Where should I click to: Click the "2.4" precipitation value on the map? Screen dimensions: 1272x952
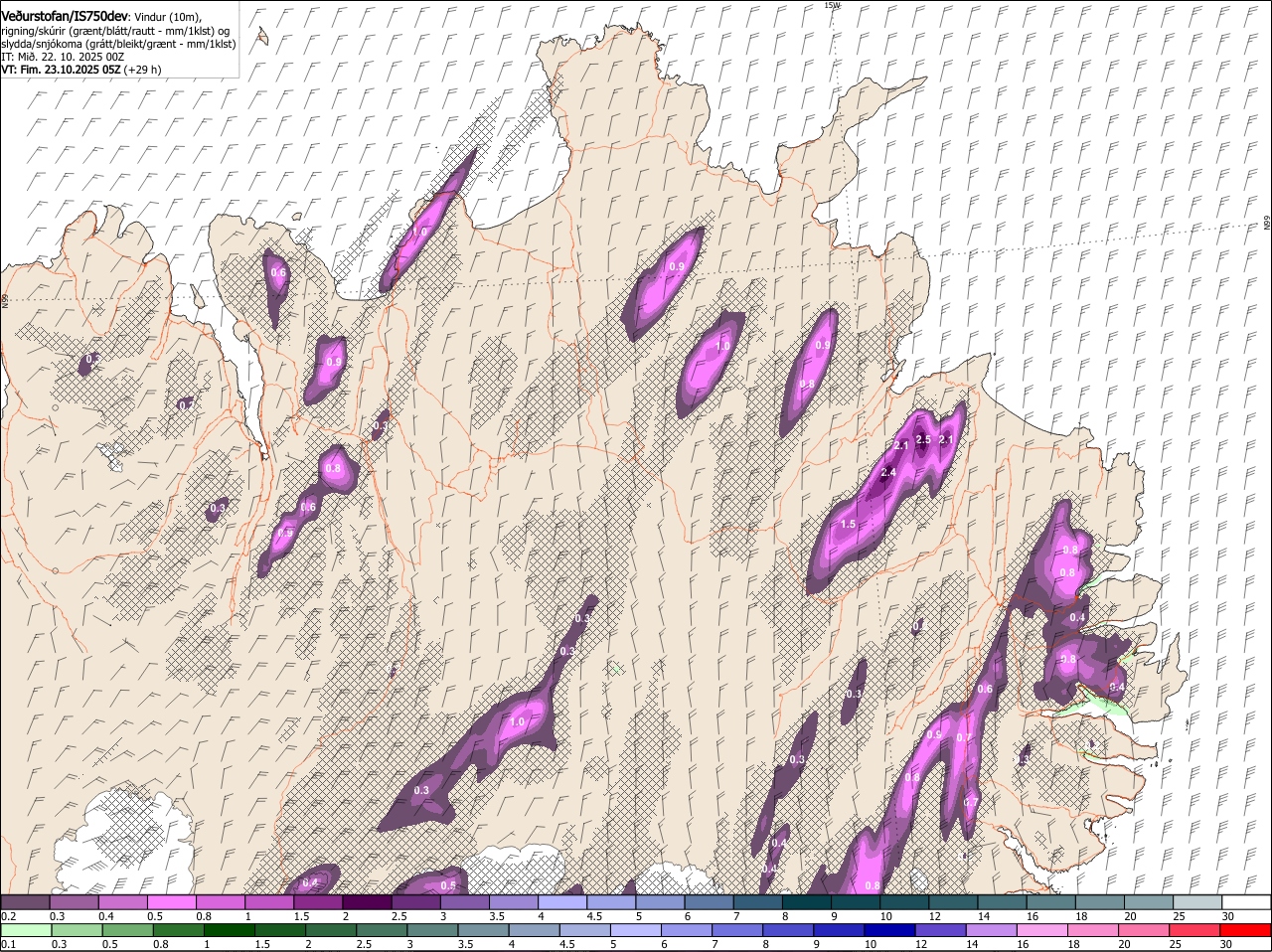tap(888, 471)
